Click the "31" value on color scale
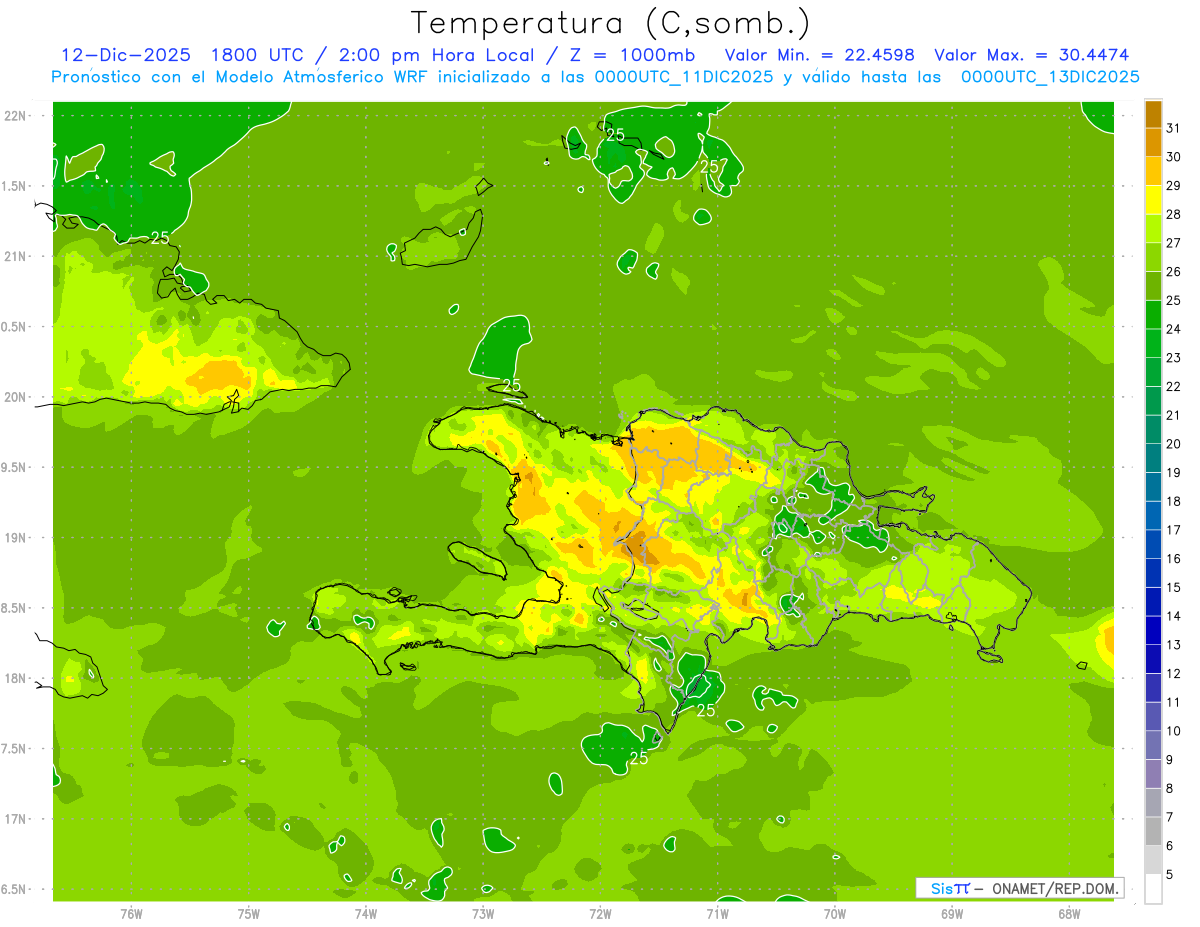The image size is (1200, 927). tap(1174, 128)
